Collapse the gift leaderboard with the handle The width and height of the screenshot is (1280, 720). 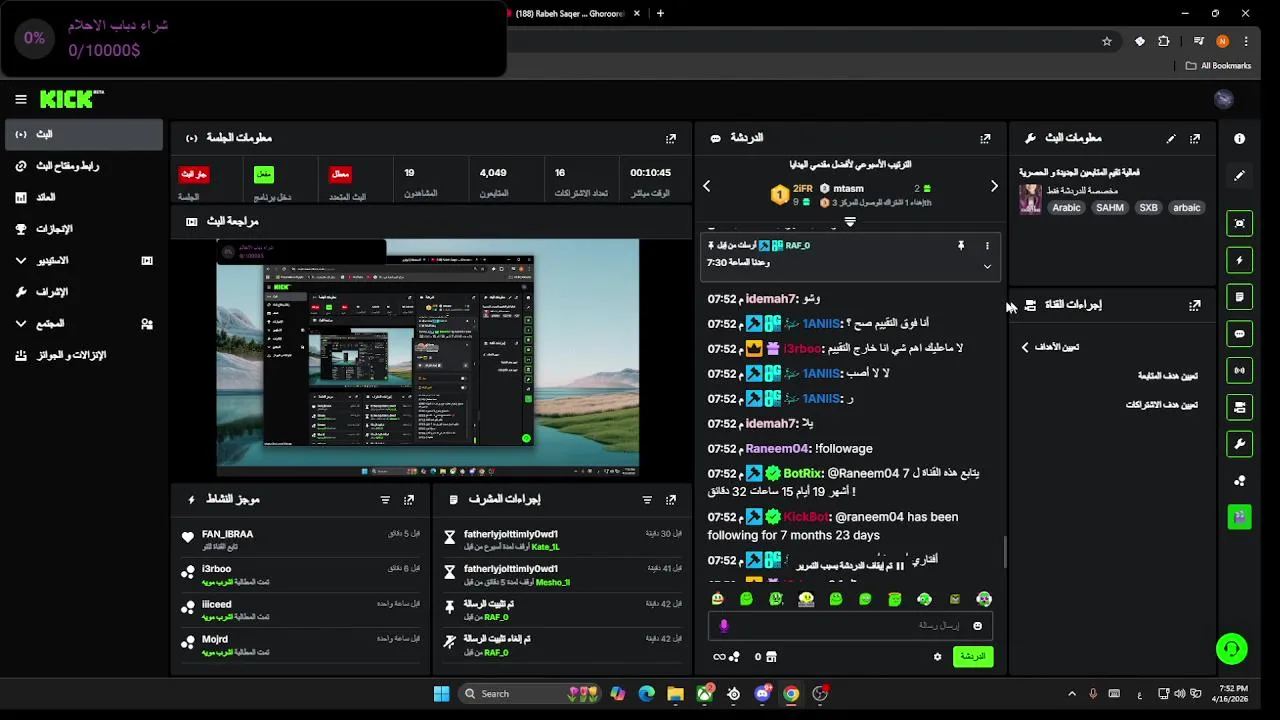(x=850, y=221)
